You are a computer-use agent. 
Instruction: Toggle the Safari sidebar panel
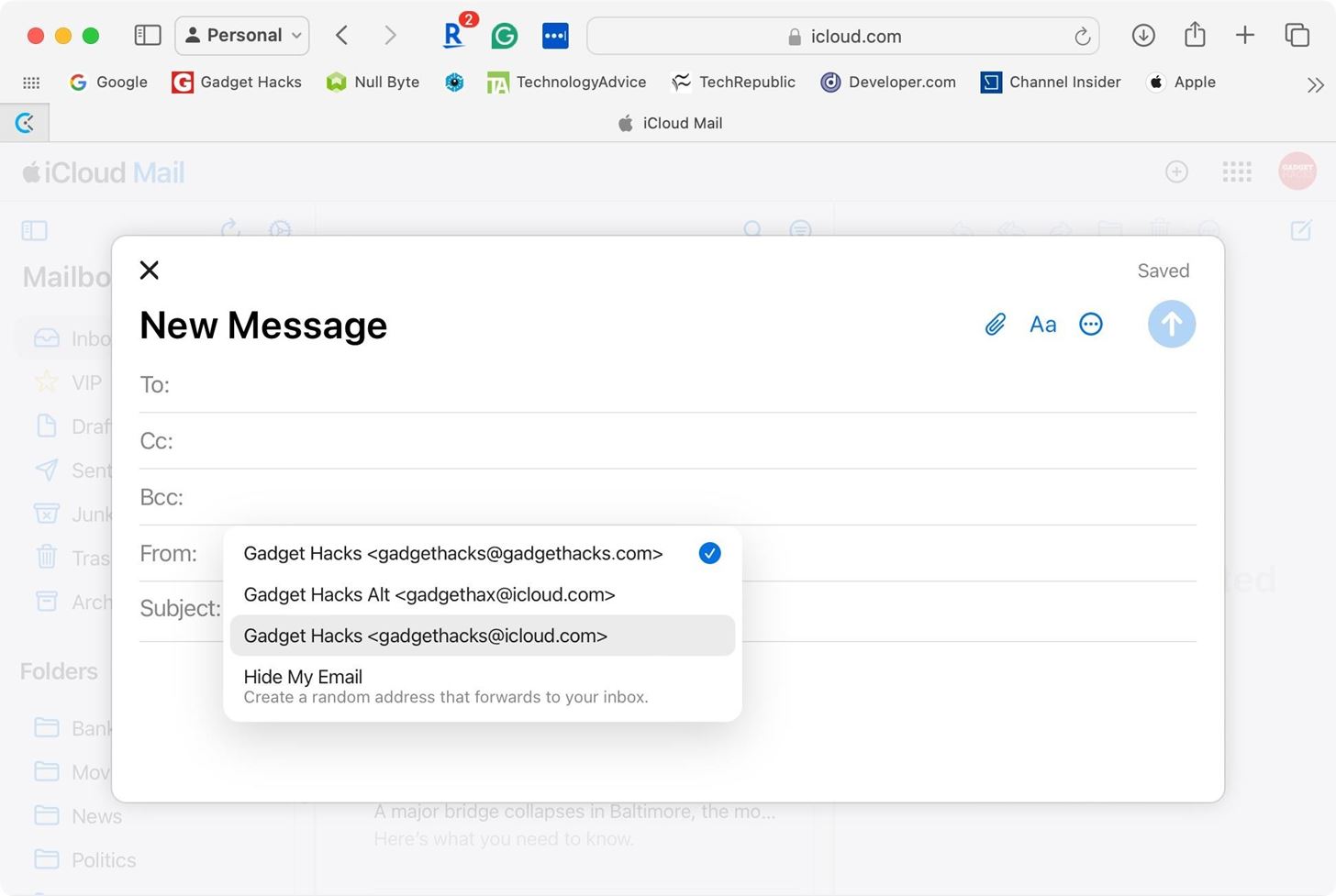tap(148, 36)
